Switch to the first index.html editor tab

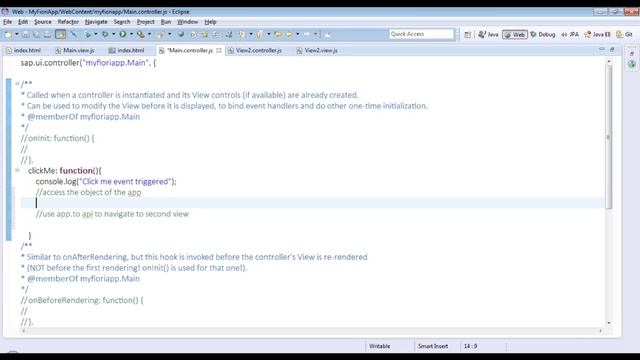[x=24, y=51]
